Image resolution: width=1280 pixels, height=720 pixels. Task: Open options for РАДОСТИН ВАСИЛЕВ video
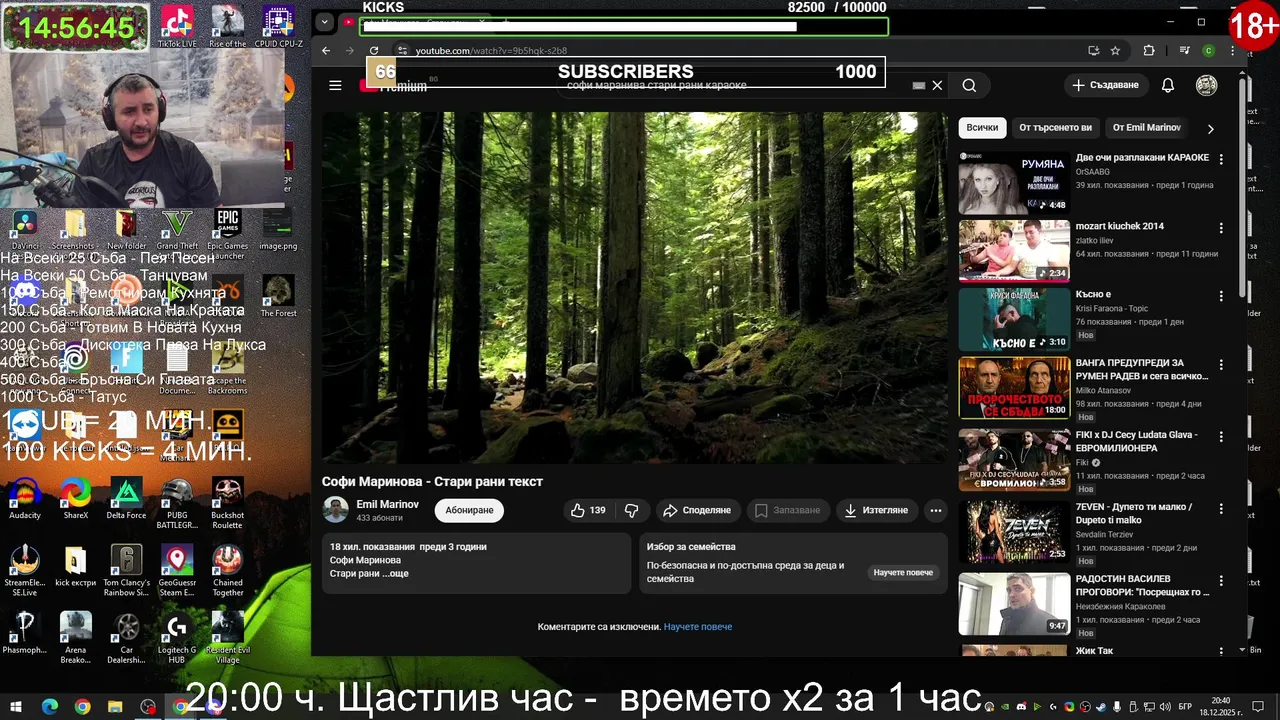click(1221, 580)
